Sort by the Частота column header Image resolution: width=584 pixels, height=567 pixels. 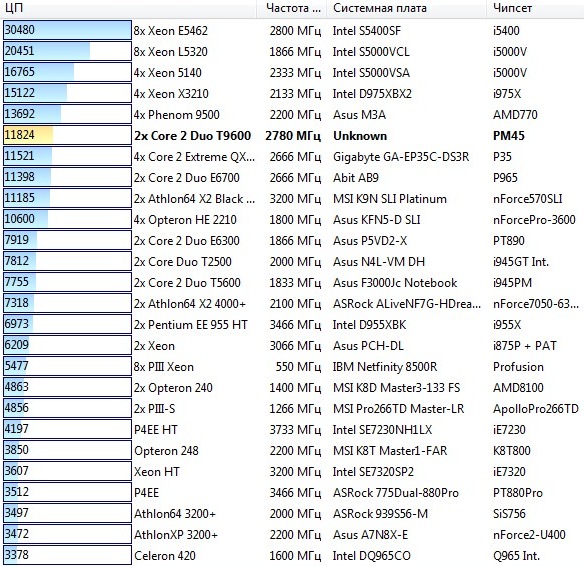click(292, 8)
